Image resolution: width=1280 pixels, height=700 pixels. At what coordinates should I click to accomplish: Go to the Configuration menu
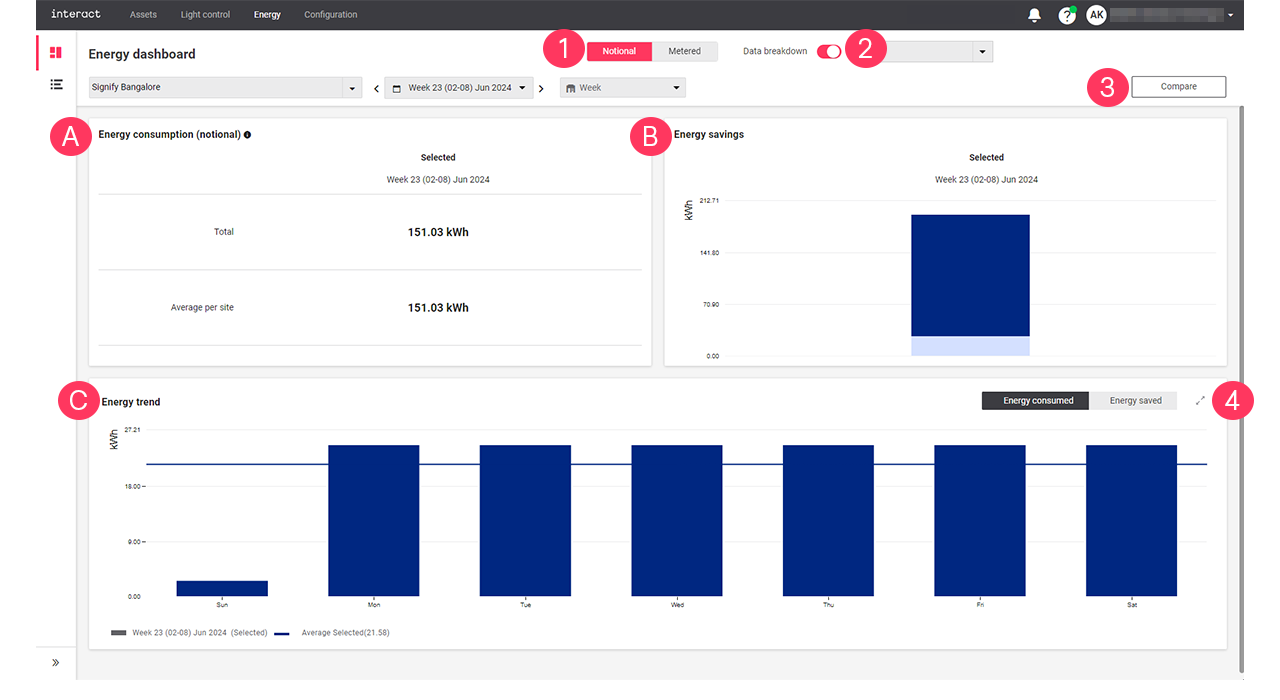pyautogui.click(x=330, y=14)
